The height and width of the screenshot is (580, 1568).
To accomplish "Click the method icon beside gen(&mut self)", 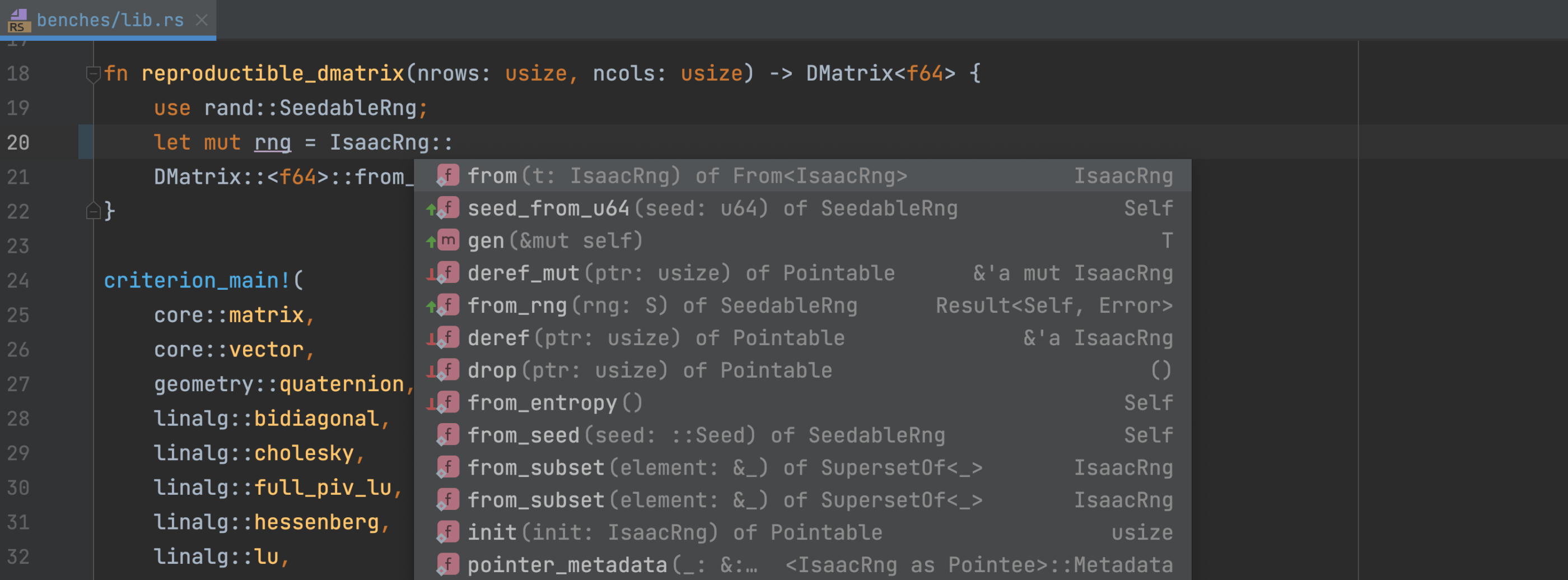I will [448, 240].
